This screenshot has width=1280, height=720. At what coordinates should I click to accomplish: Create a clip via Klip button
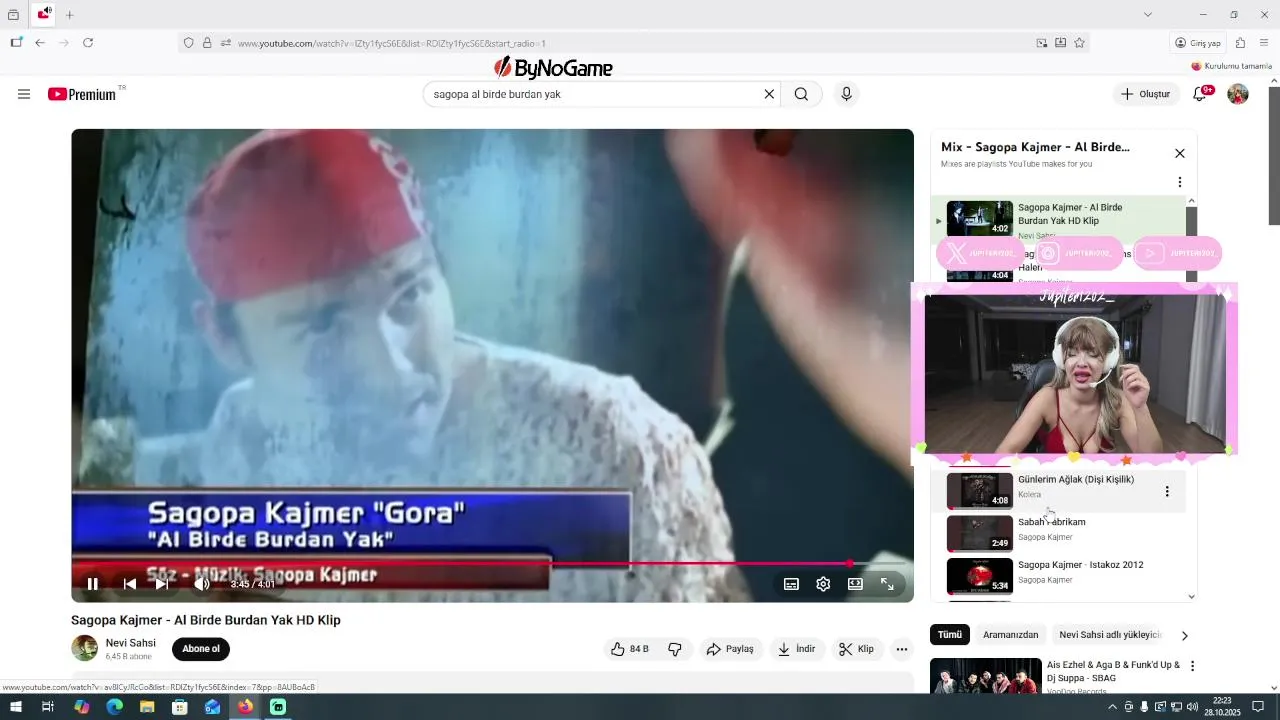(x=857, y=649)
